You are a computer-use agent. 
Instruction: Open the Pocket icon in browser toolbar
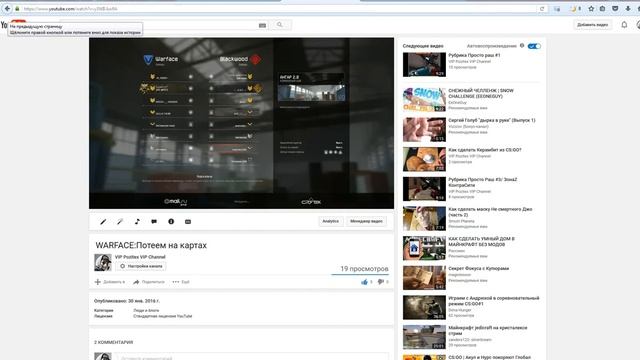click(615, 9)
